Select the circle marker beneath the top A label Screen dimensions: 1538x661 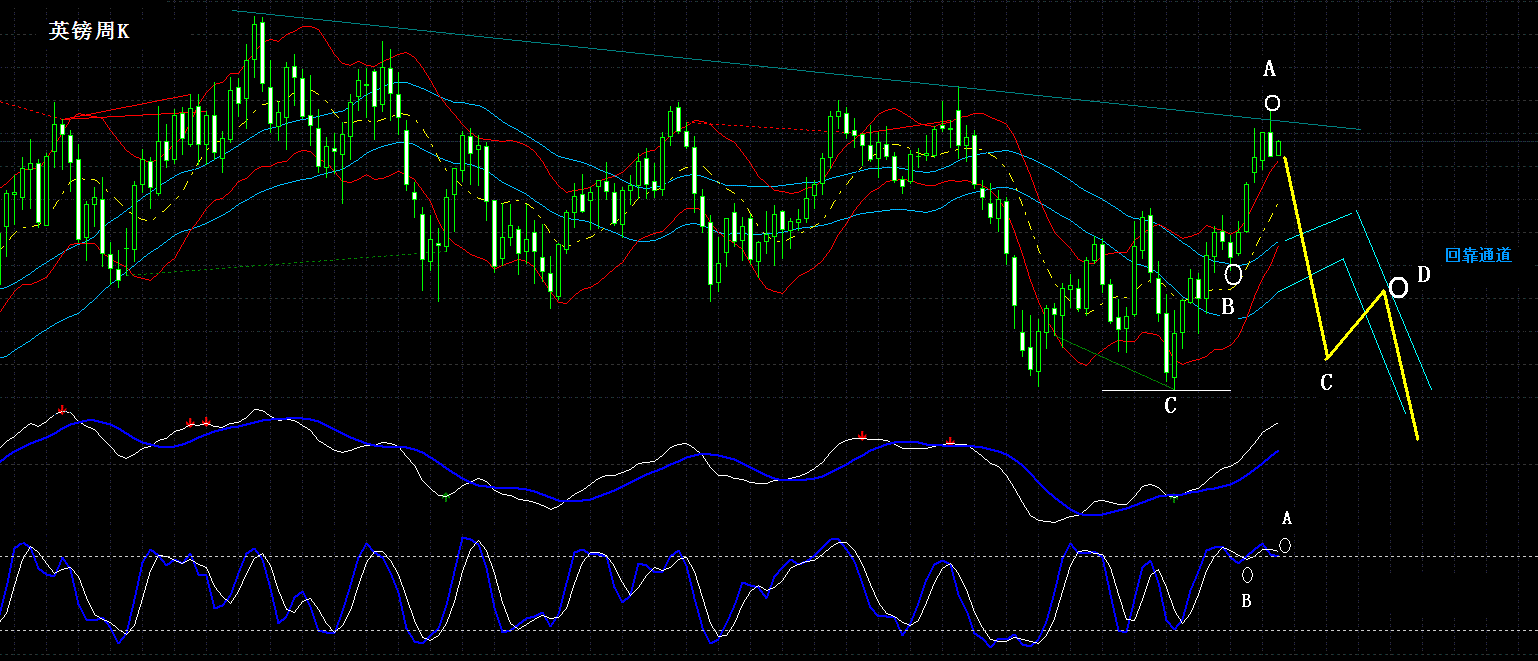pos(1272,102)
